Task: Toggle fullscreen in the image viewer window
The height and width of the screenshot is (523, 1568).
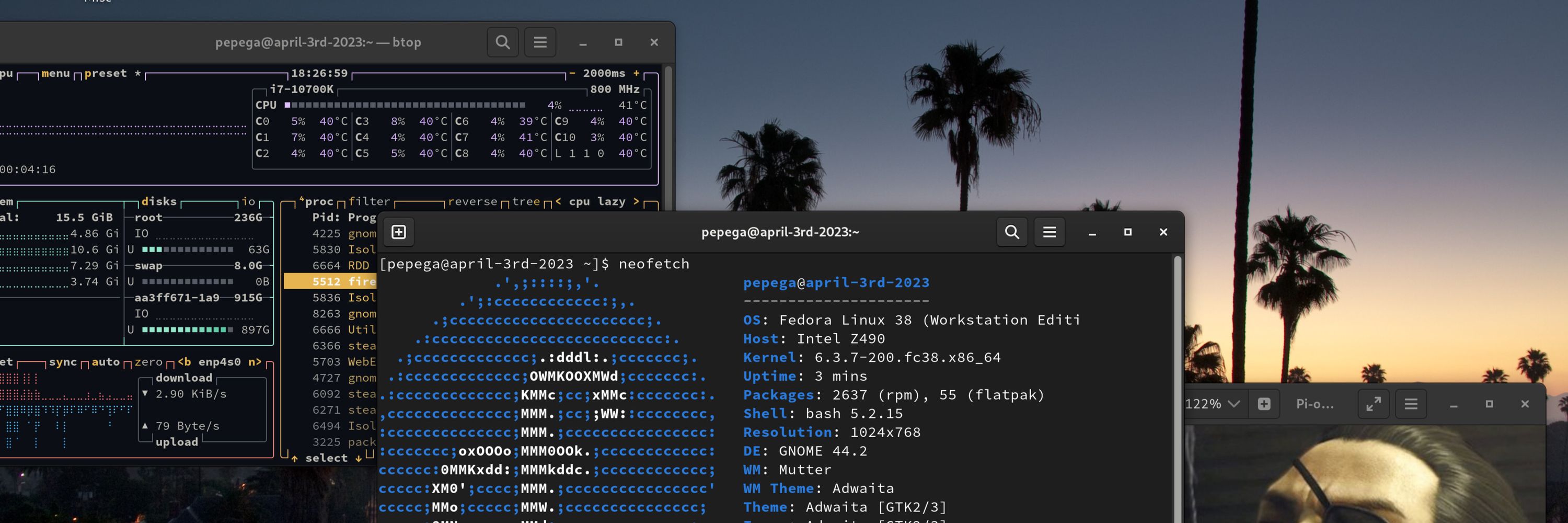Action: tap(1373, 404)
